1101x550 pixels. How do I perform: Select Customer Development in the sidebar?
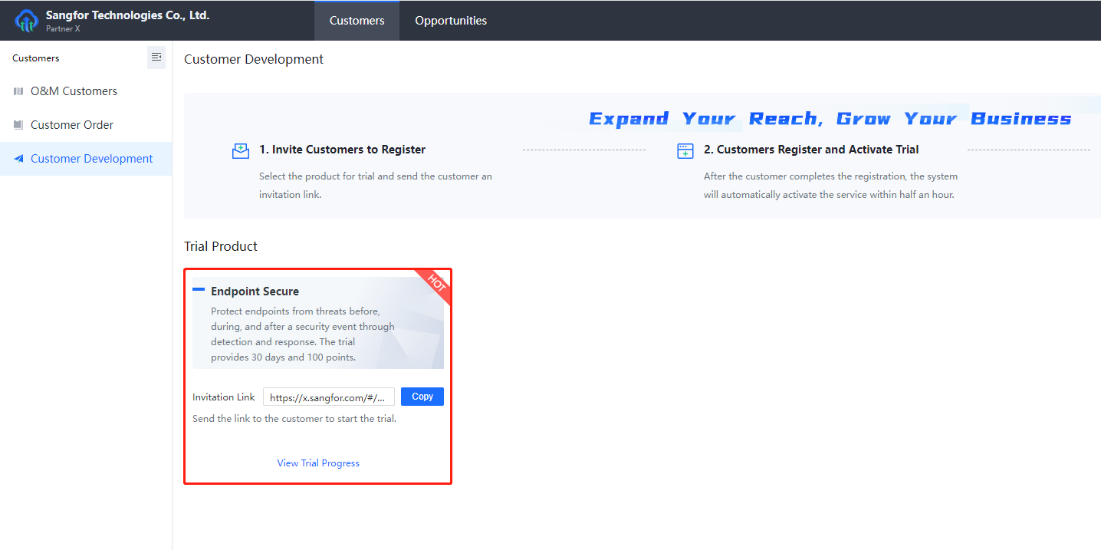[91, 159]
